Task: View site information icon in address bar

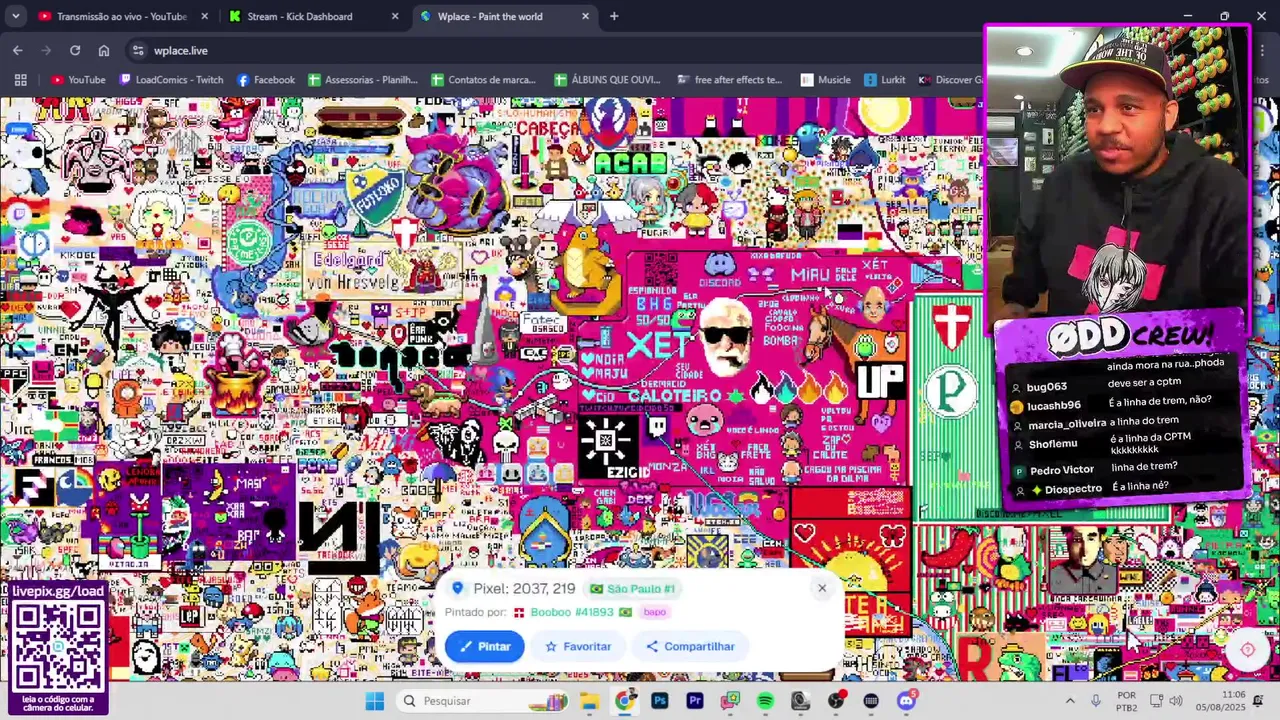Action: (x=138, y=50)
